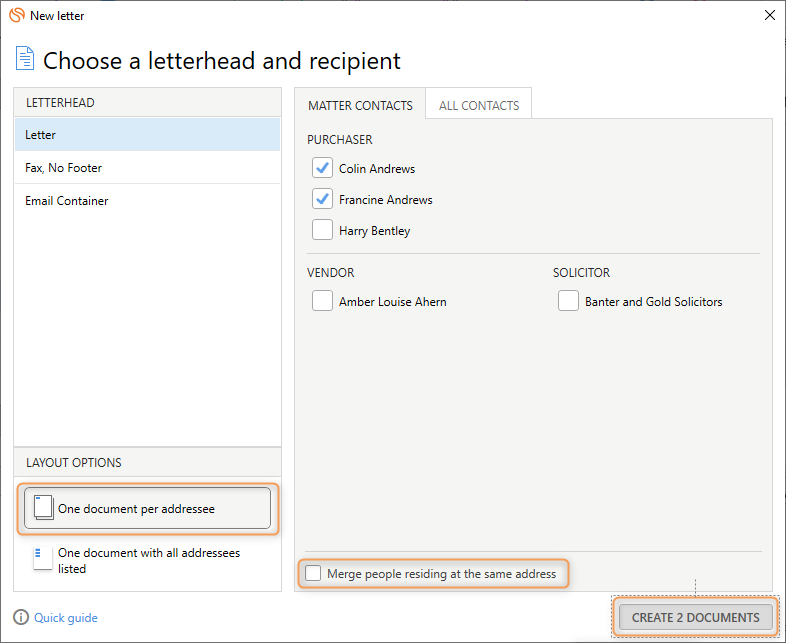This screenshot has height=643, width=786.
Task: Select Fax, No Footer letterhead
Action: click(147, 167)
